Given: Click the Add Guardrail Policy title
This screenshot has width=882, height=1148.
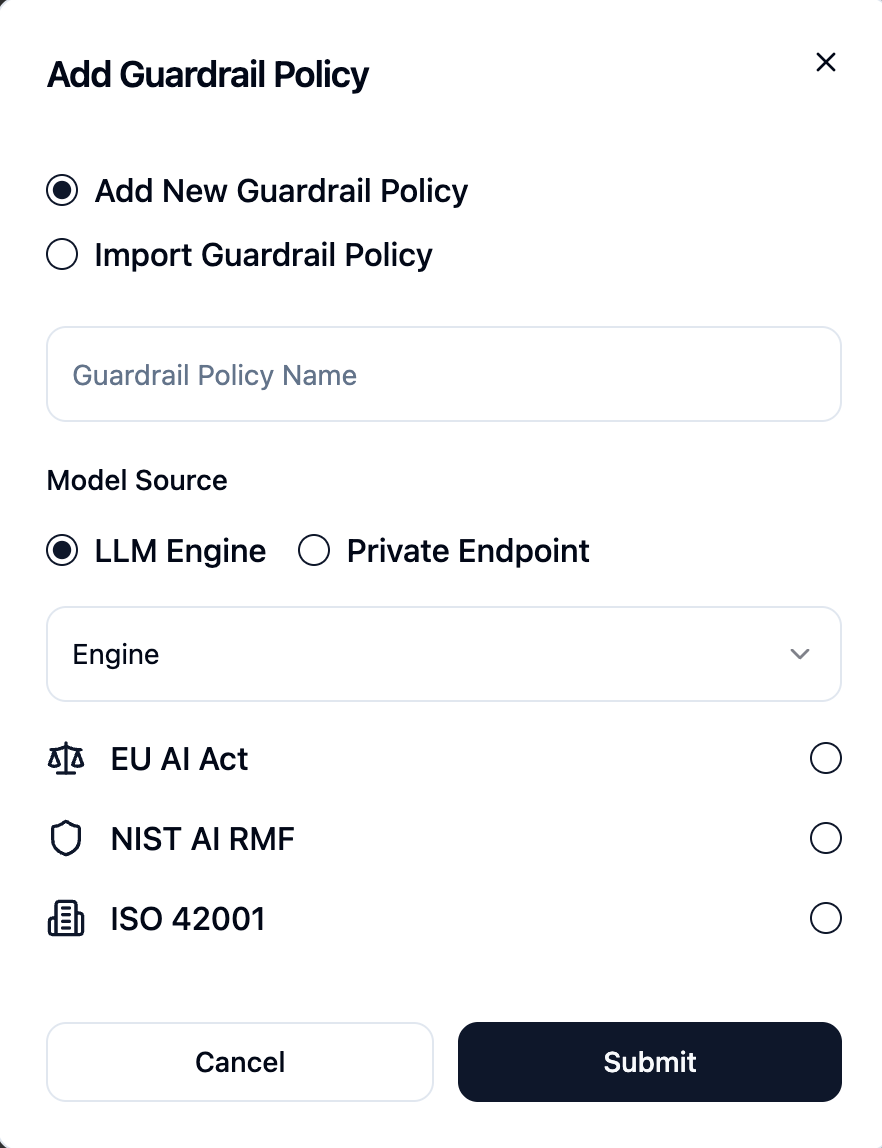Looking at the screenshot, I should (x=207, y=74).
